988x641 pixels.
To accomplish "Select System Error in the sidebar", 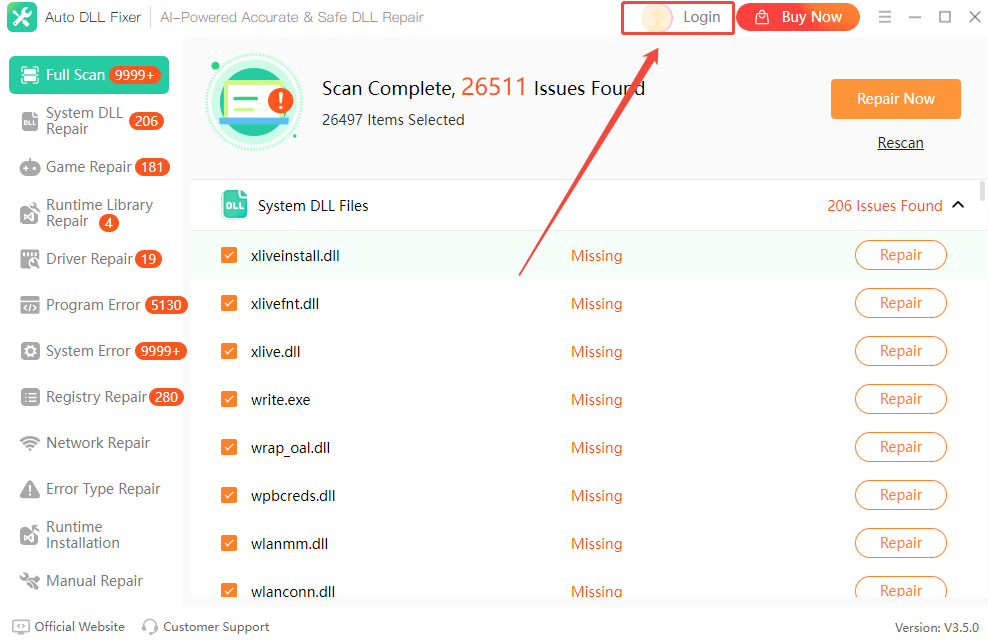I will (x=88, y=352).
